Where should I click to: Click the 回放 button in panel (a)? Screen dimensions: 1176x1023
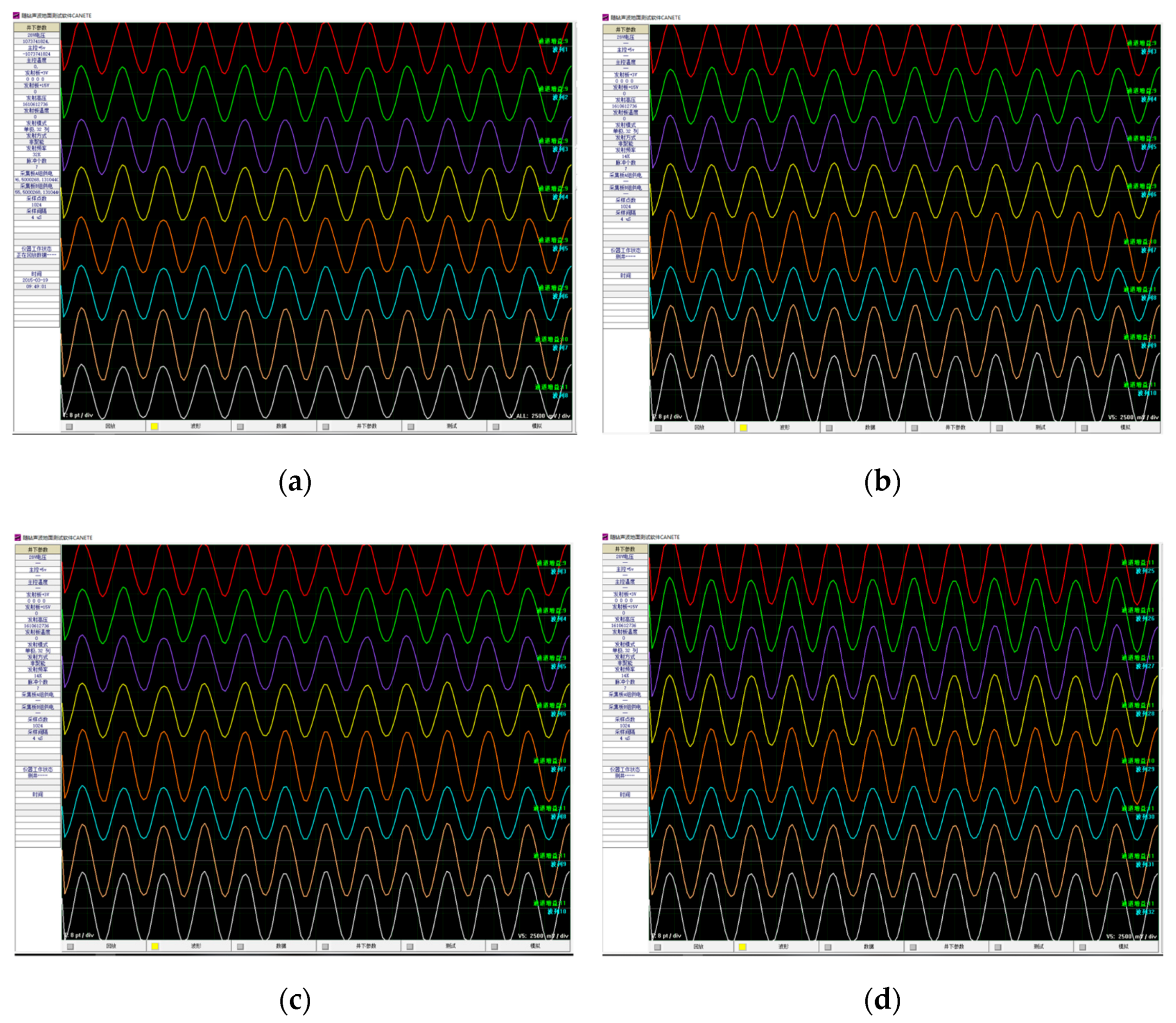110,426
